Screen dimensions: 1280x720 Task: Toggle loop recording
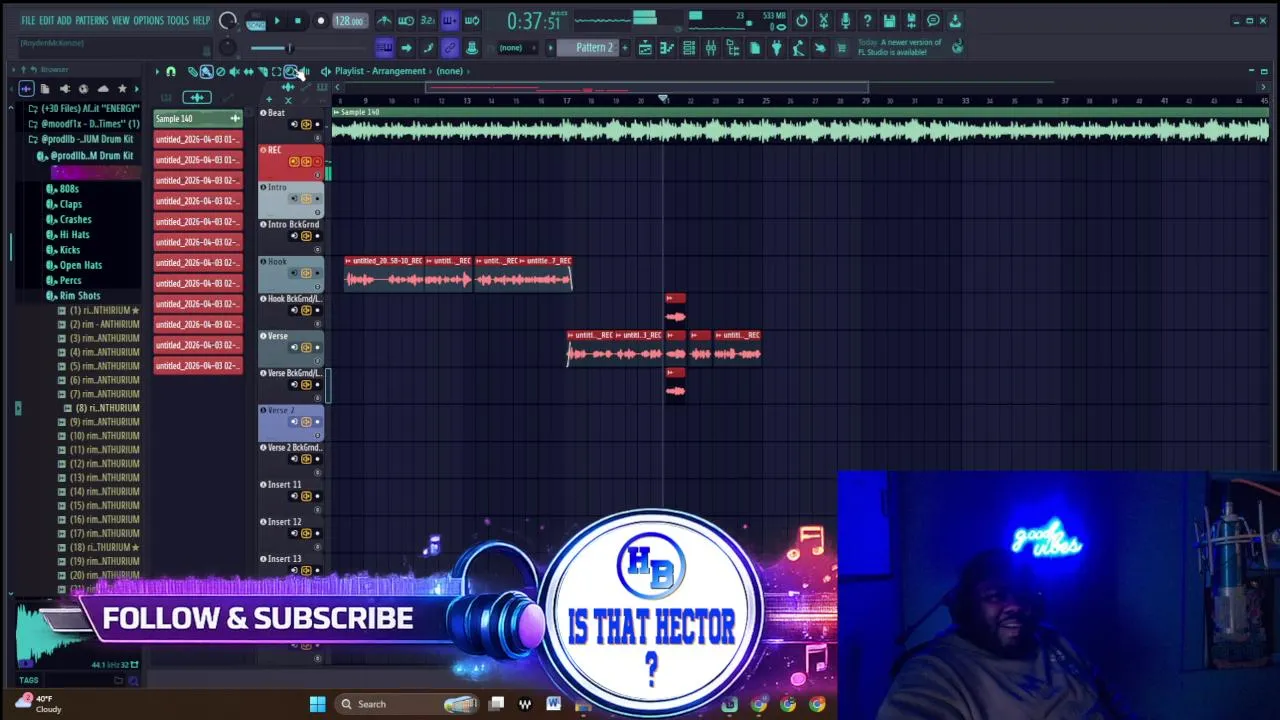point(472,20)
